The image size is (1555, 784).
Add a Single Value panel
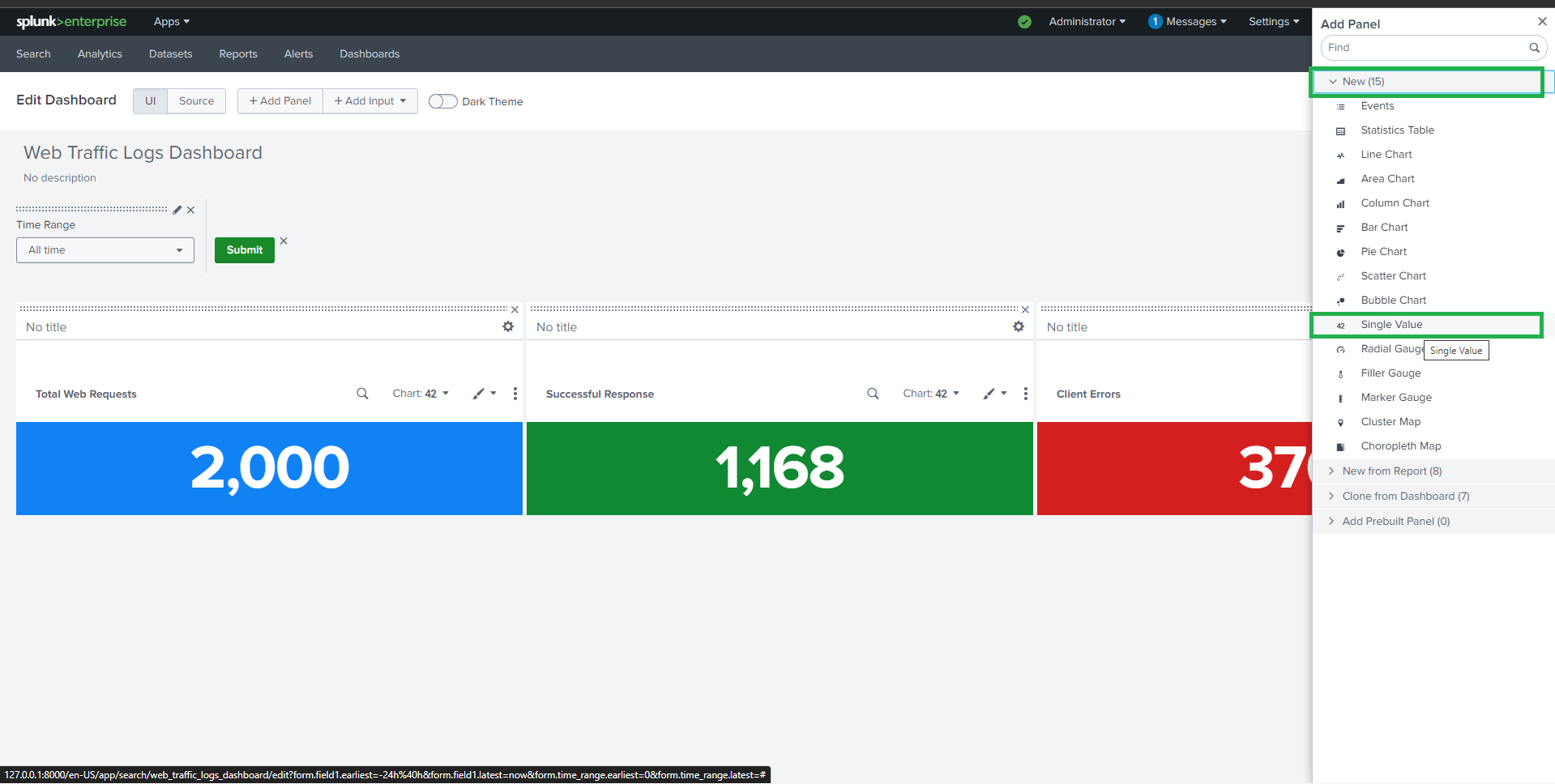coord(1391,325)
